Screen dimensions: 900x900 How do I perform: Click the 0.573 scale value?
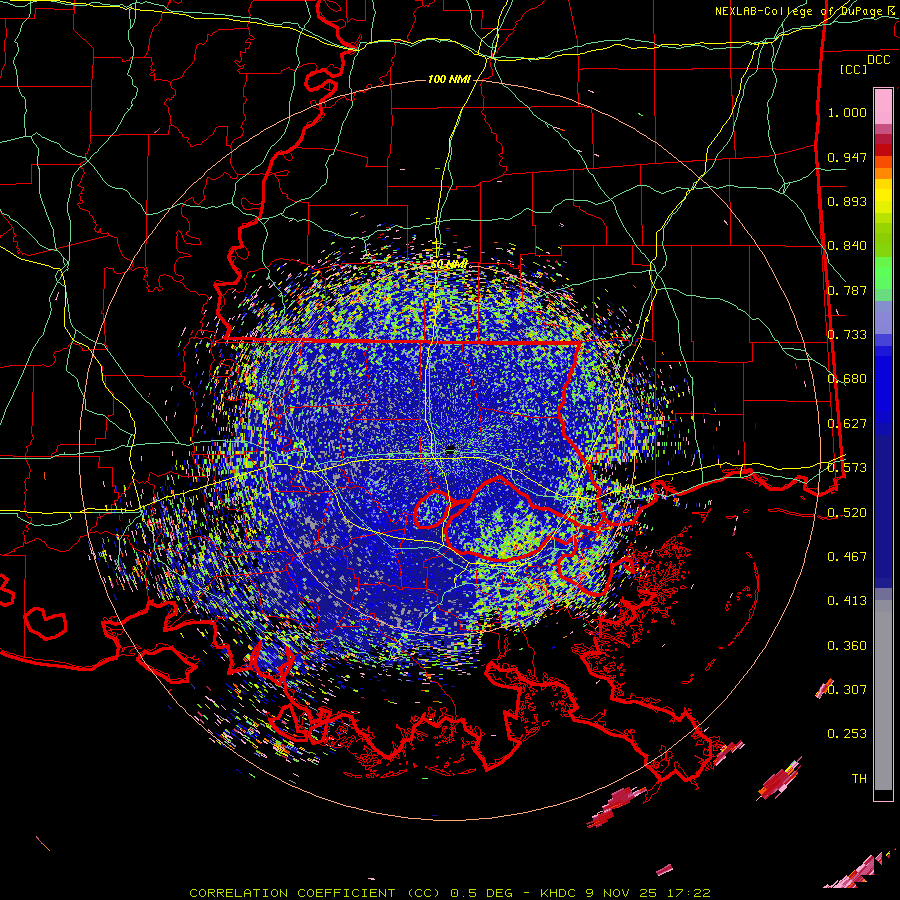tap(847, 468)
